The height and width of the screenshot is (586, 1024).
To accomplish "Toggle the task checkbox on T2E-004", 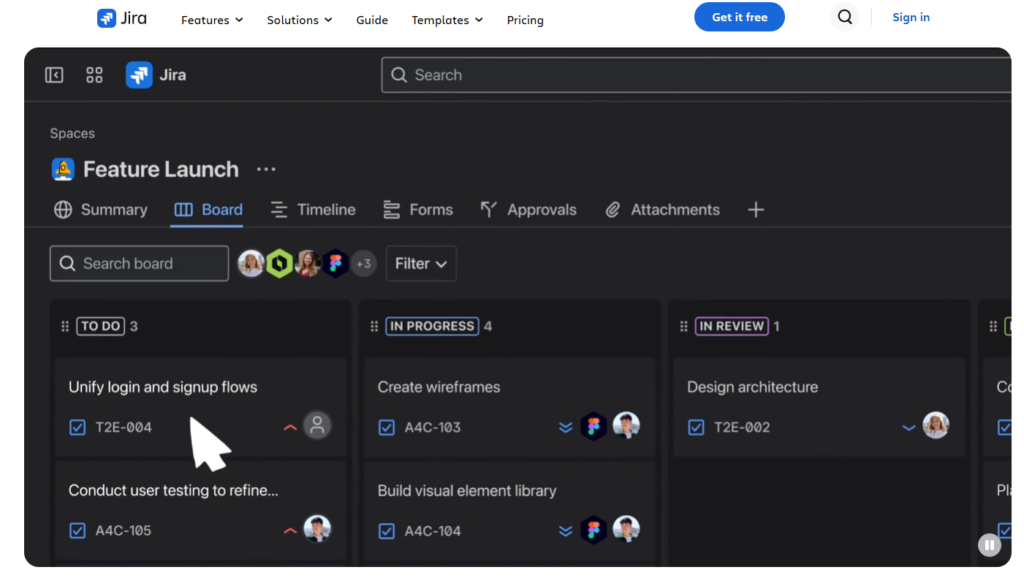I will pyautogui.click(x=77, y=427).
